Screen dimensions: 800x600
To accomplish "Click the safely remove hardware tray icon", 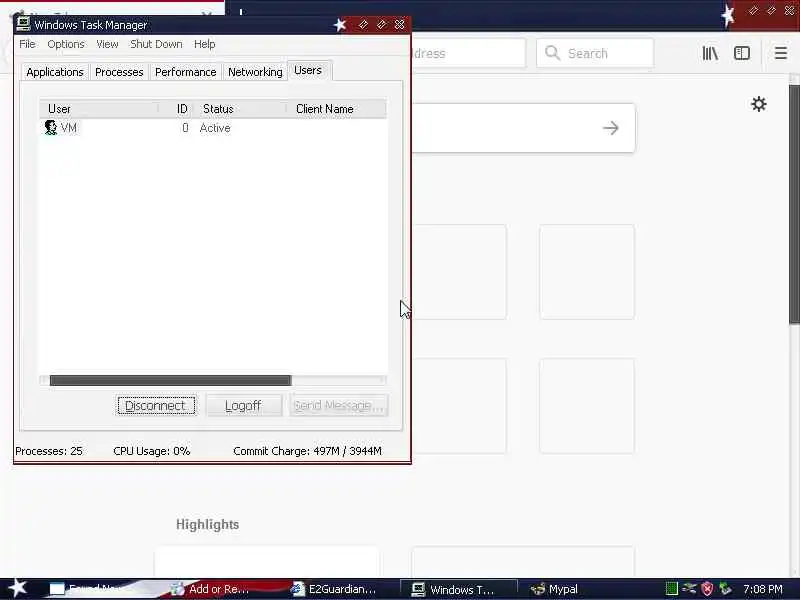I will pos(724,589).
